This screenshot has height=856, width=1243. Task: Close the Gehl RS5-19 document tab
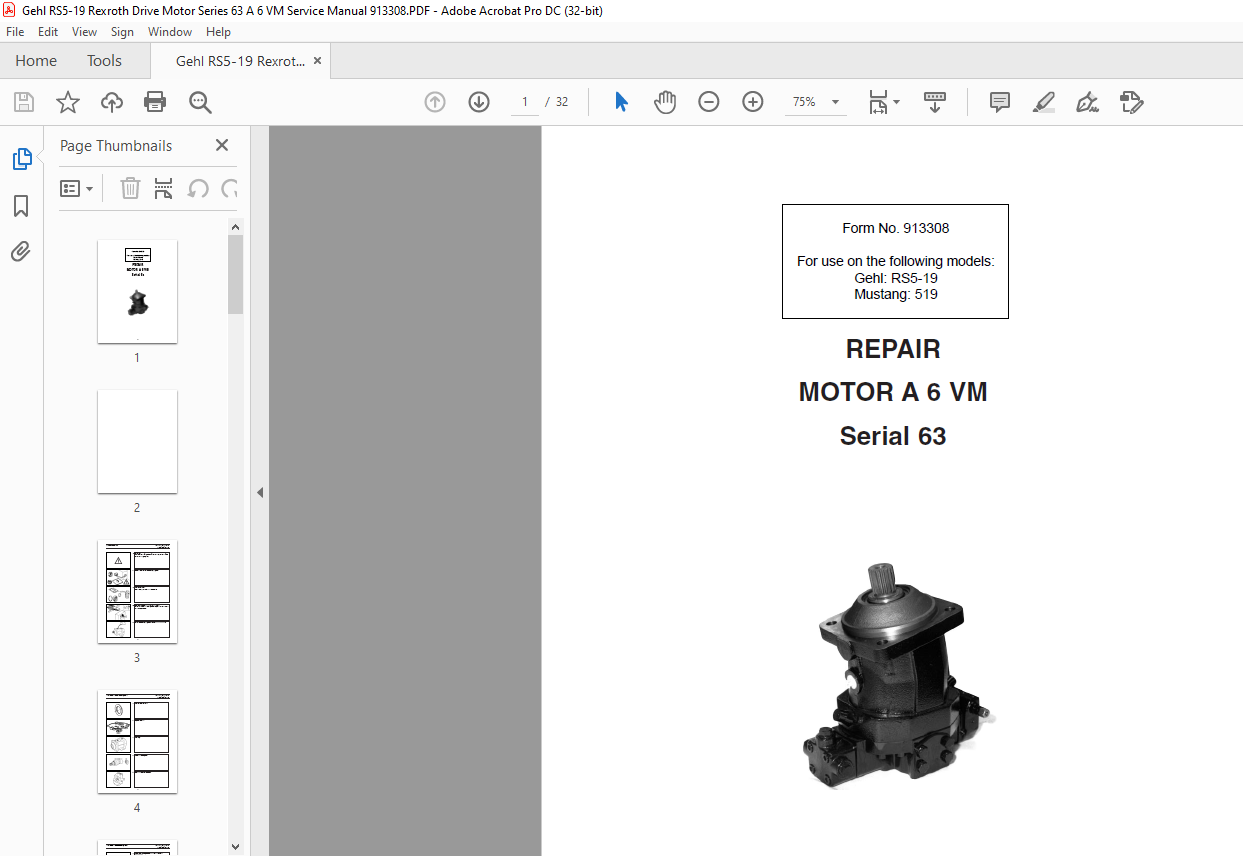point(318,61)
